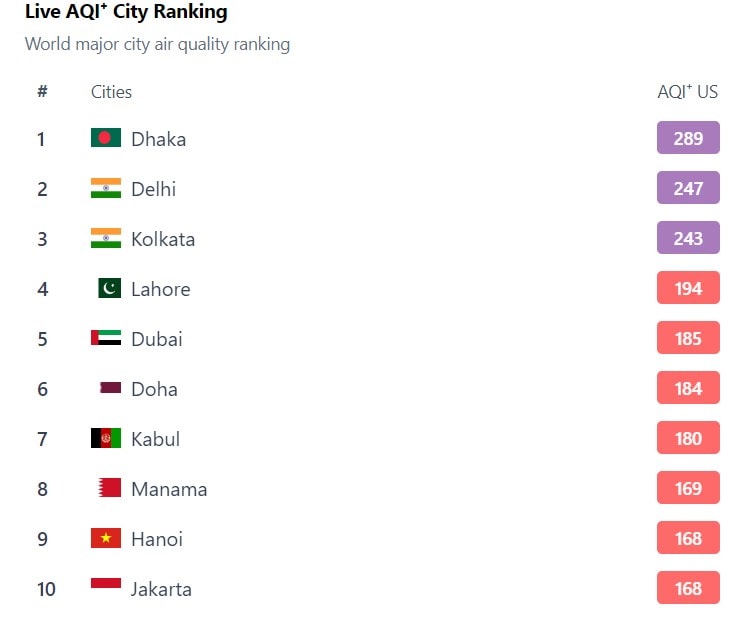Open the Lahore city link
This screenshot has height=617, width=755.
(x=160, y=289)
